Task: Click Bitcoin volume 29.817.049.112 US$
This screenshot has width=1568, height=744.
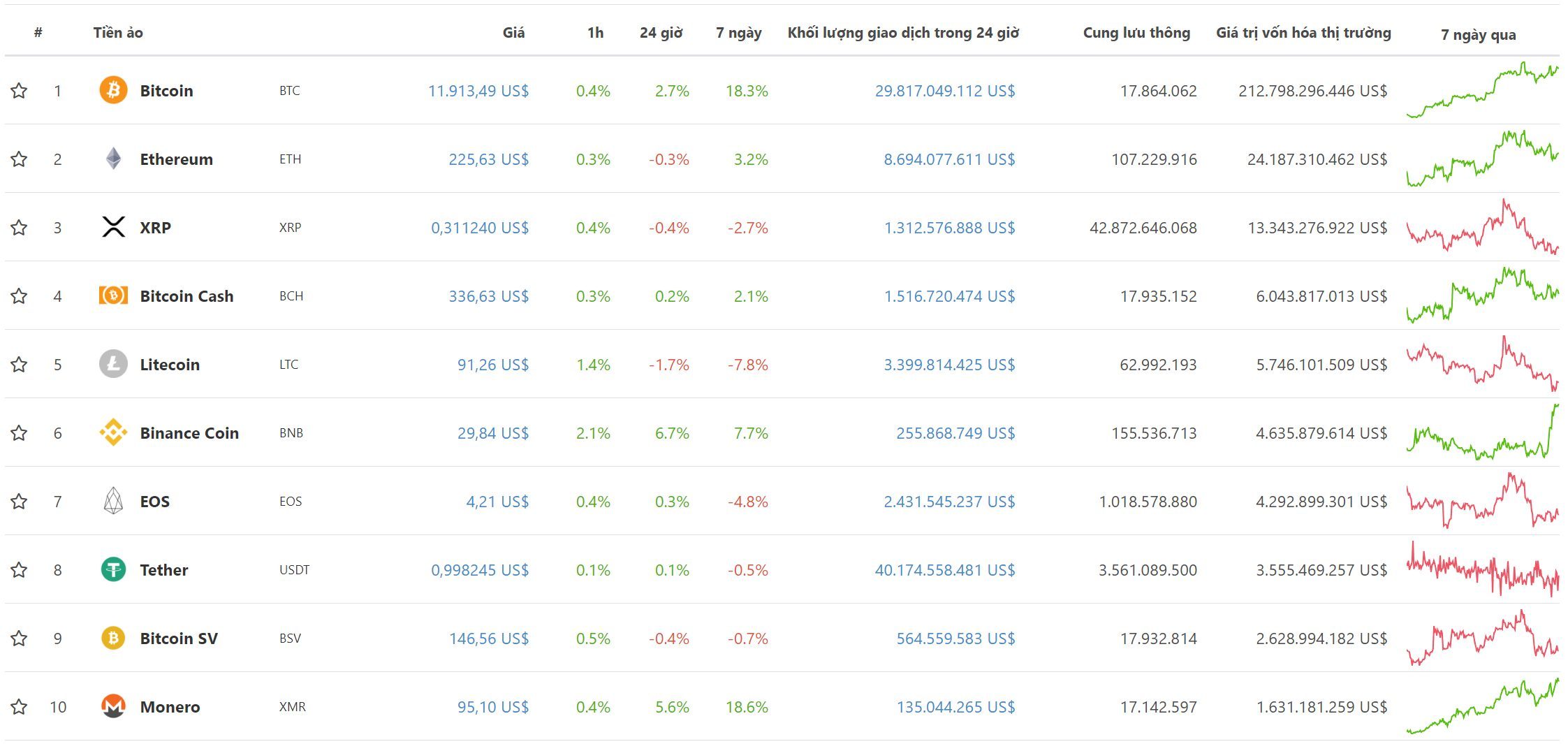Action: [945, 90]
